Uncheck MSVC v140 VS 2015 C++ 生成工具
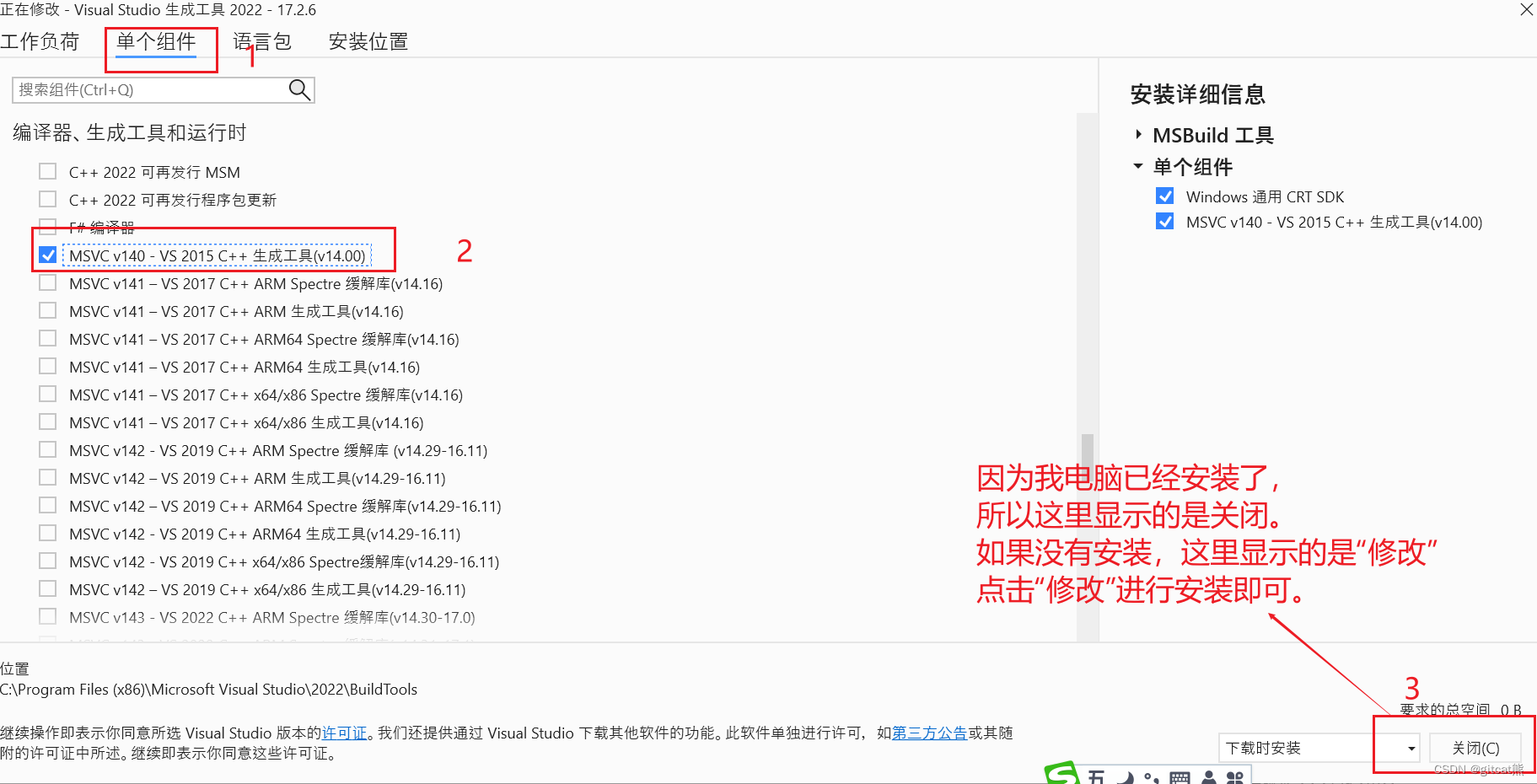Image resolution: width=1537 pixels, height=784 pixels. point(48,255)
